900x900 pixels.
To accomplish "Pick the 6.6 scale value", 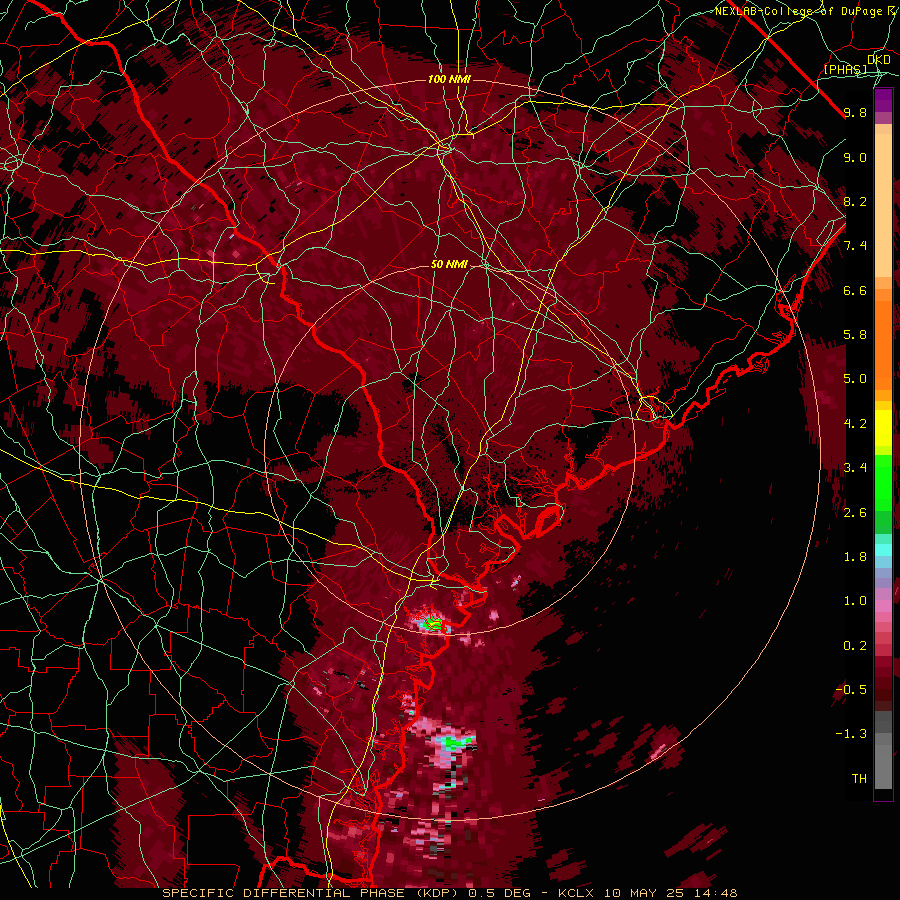I will (855, 290).
